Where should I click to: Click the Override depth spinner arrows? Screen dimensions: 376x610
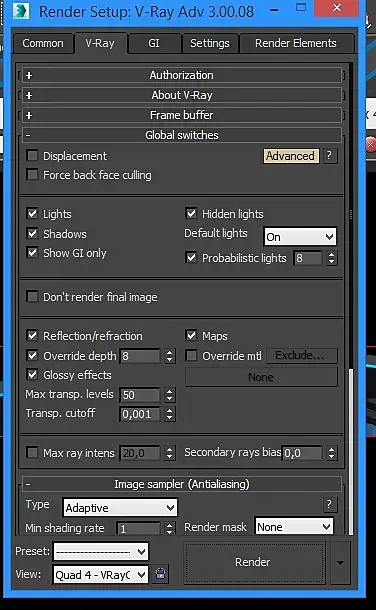click(170, 356)
